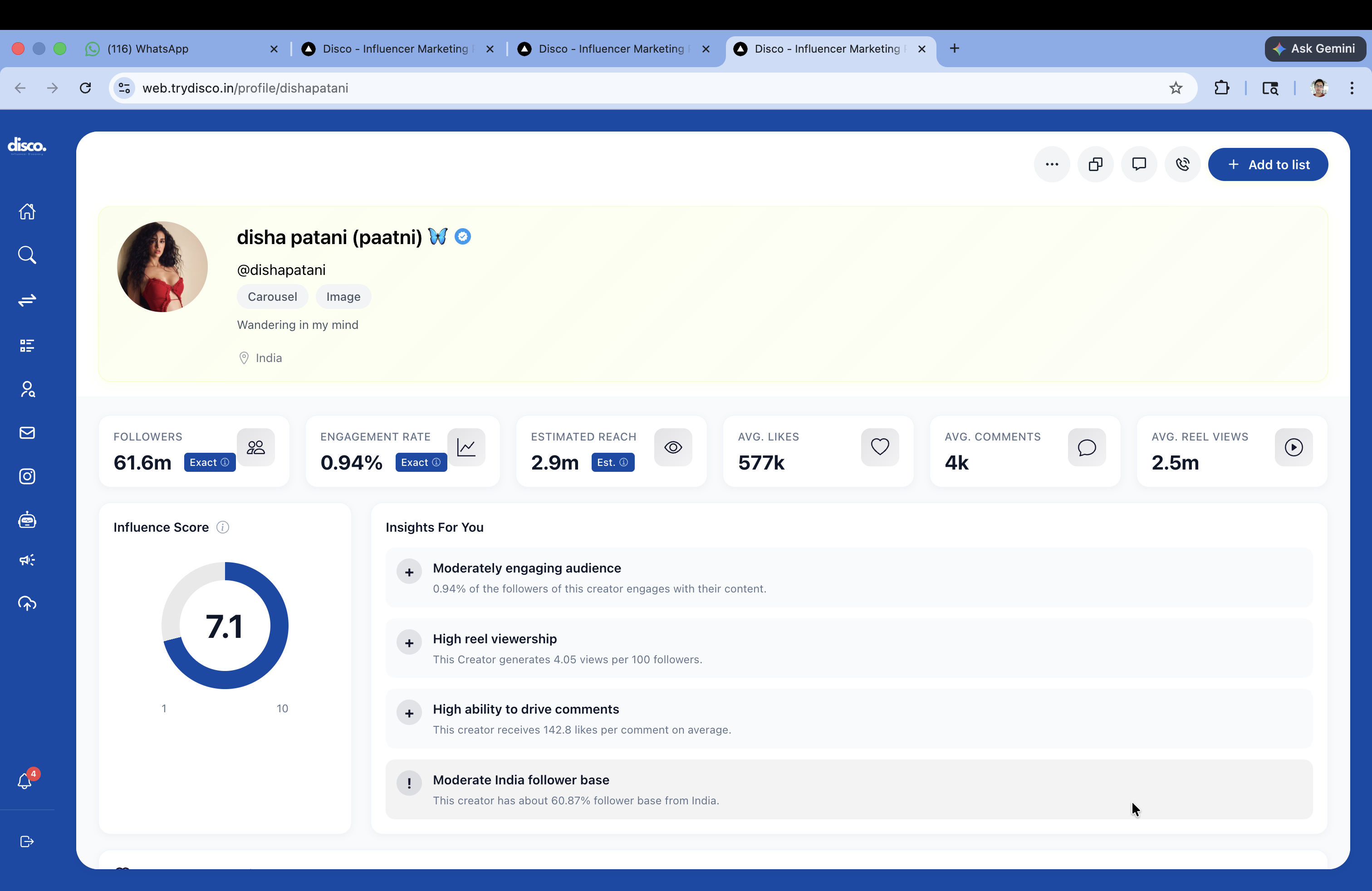This screenshot has width=1372, height=891.
Task: Open the megaphone campaigns sidebar icon
Action: [x=27, y=560]
